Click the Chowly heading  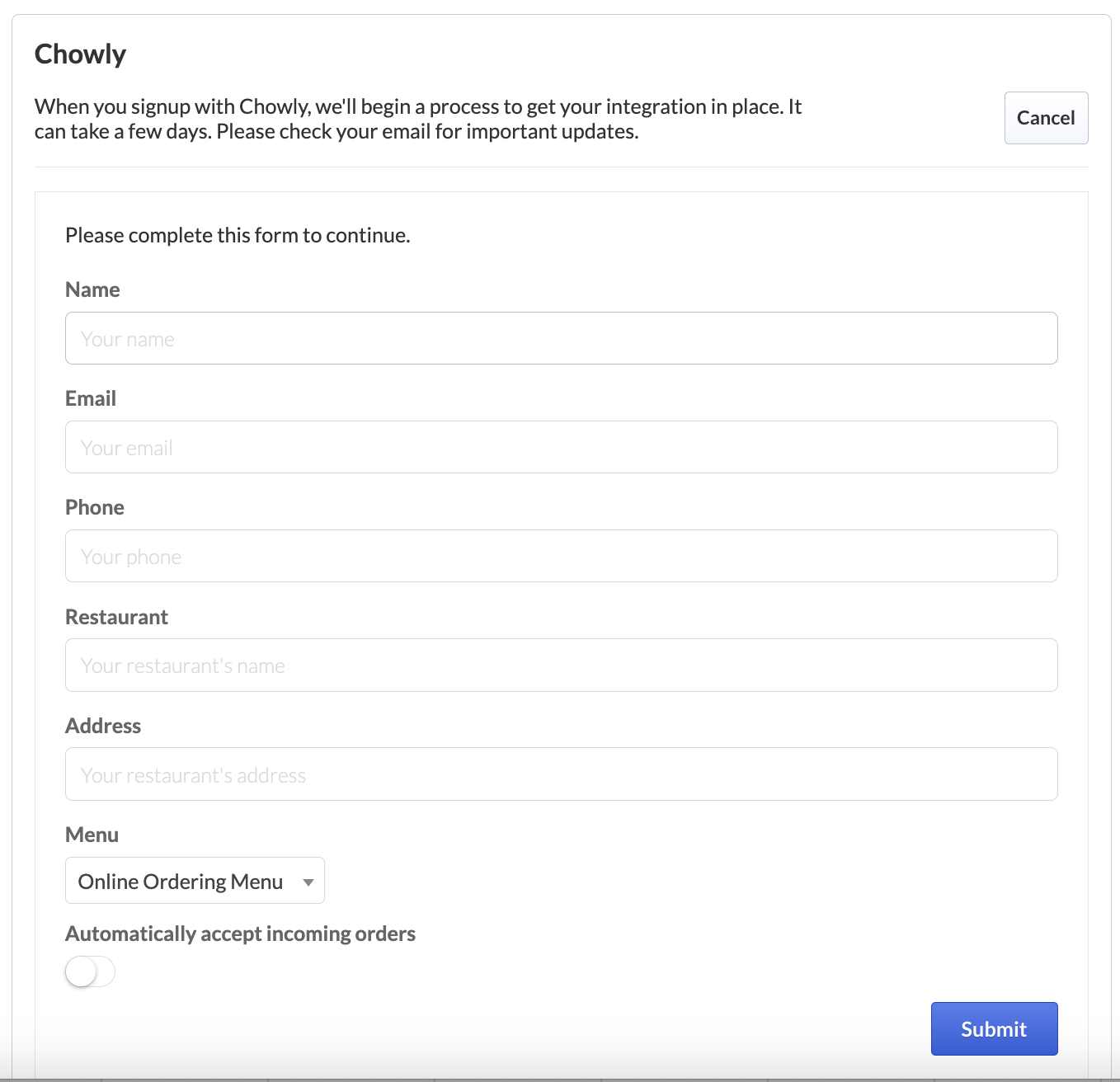pyautogui.click(x=80, y=53)
